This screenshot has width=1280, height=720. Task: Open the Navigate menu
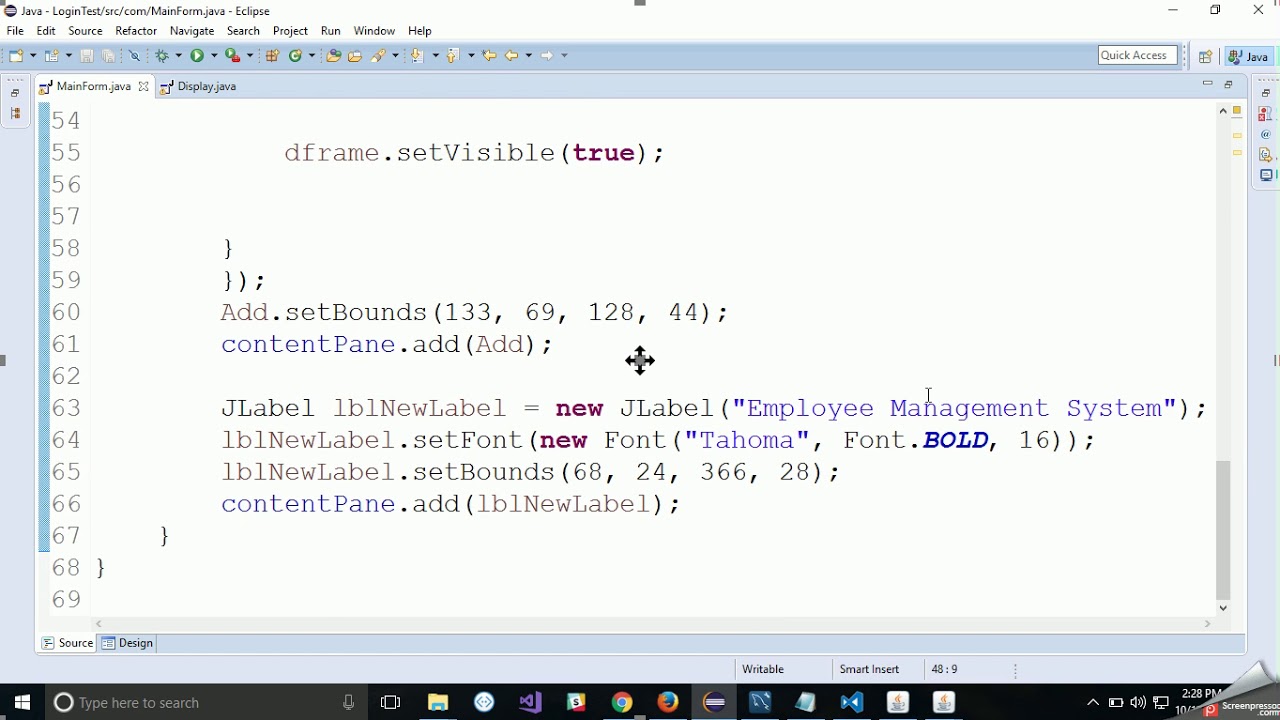point(192,31)
